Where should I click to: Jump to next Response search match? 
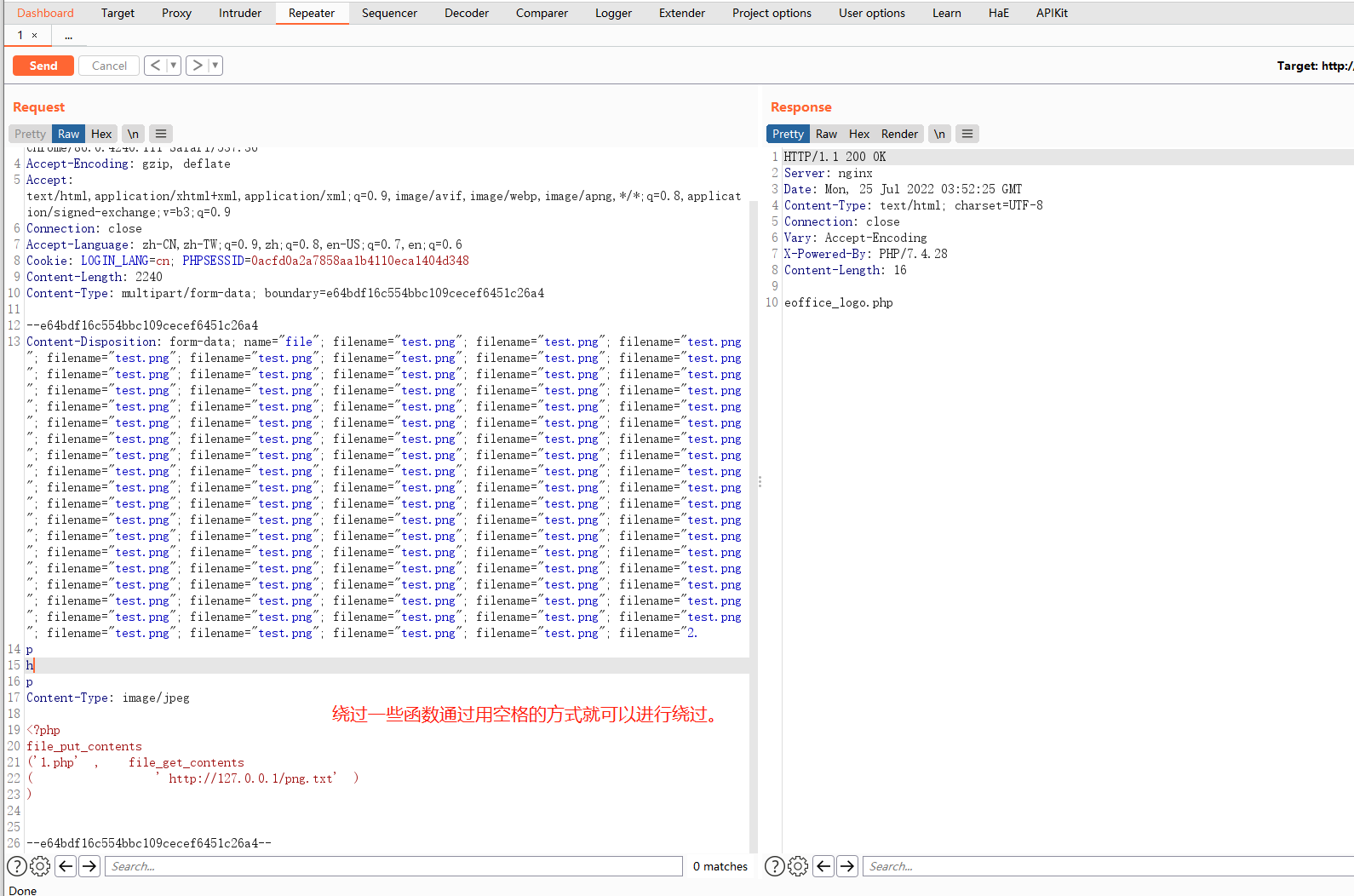(x=847, y=866)
